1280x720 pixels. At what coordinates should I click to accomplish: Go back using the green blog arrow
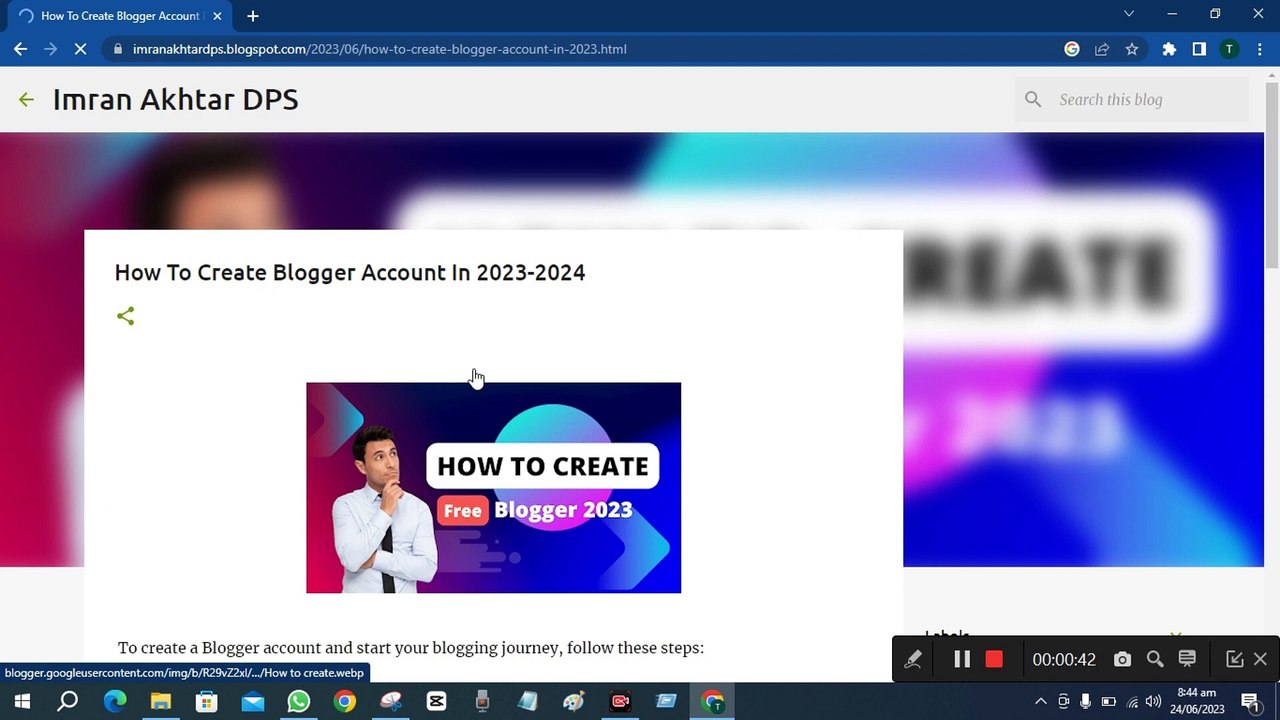(x=26, y=99)
